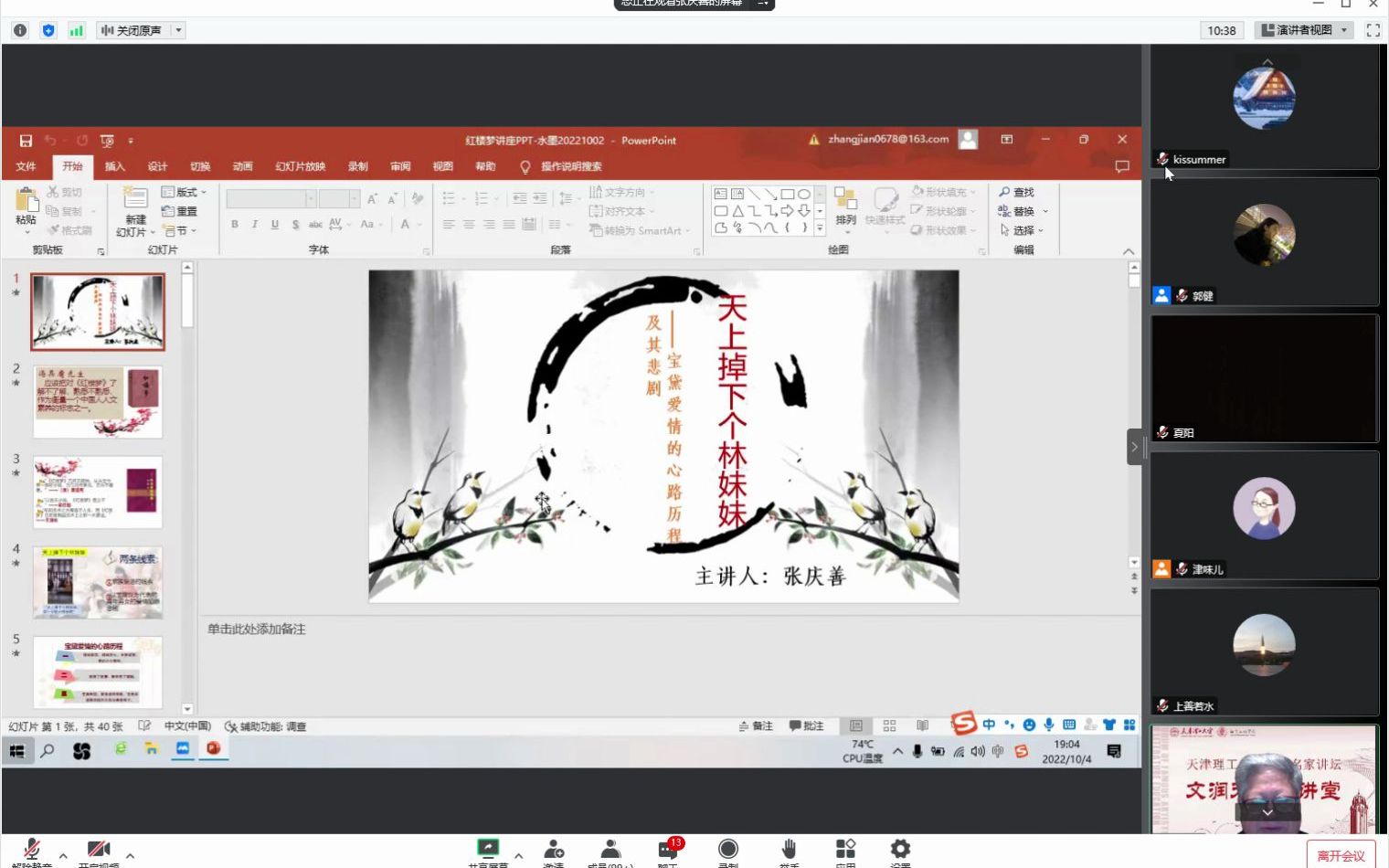The image size is (1389, 868).
Task: Open ribbon display options icon in title bar
Action: 1007,140
